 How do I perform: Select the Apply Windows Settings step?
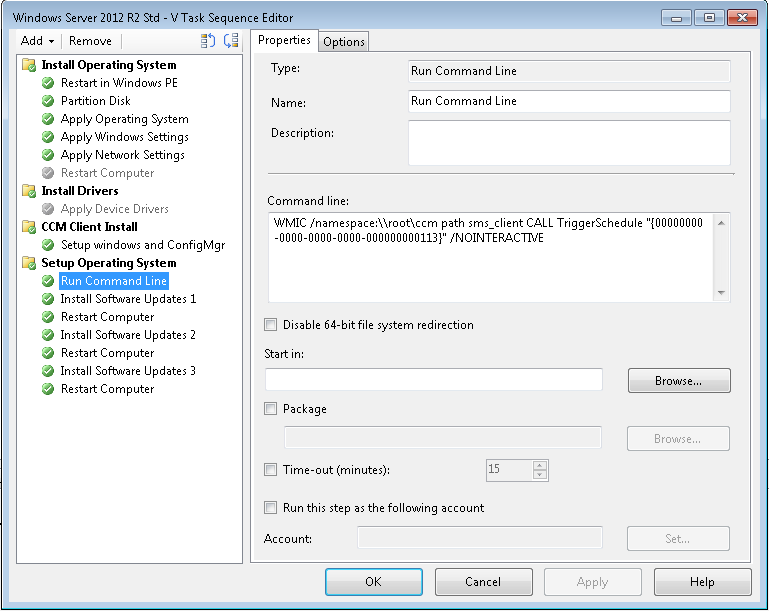click(x=125, y=137)
